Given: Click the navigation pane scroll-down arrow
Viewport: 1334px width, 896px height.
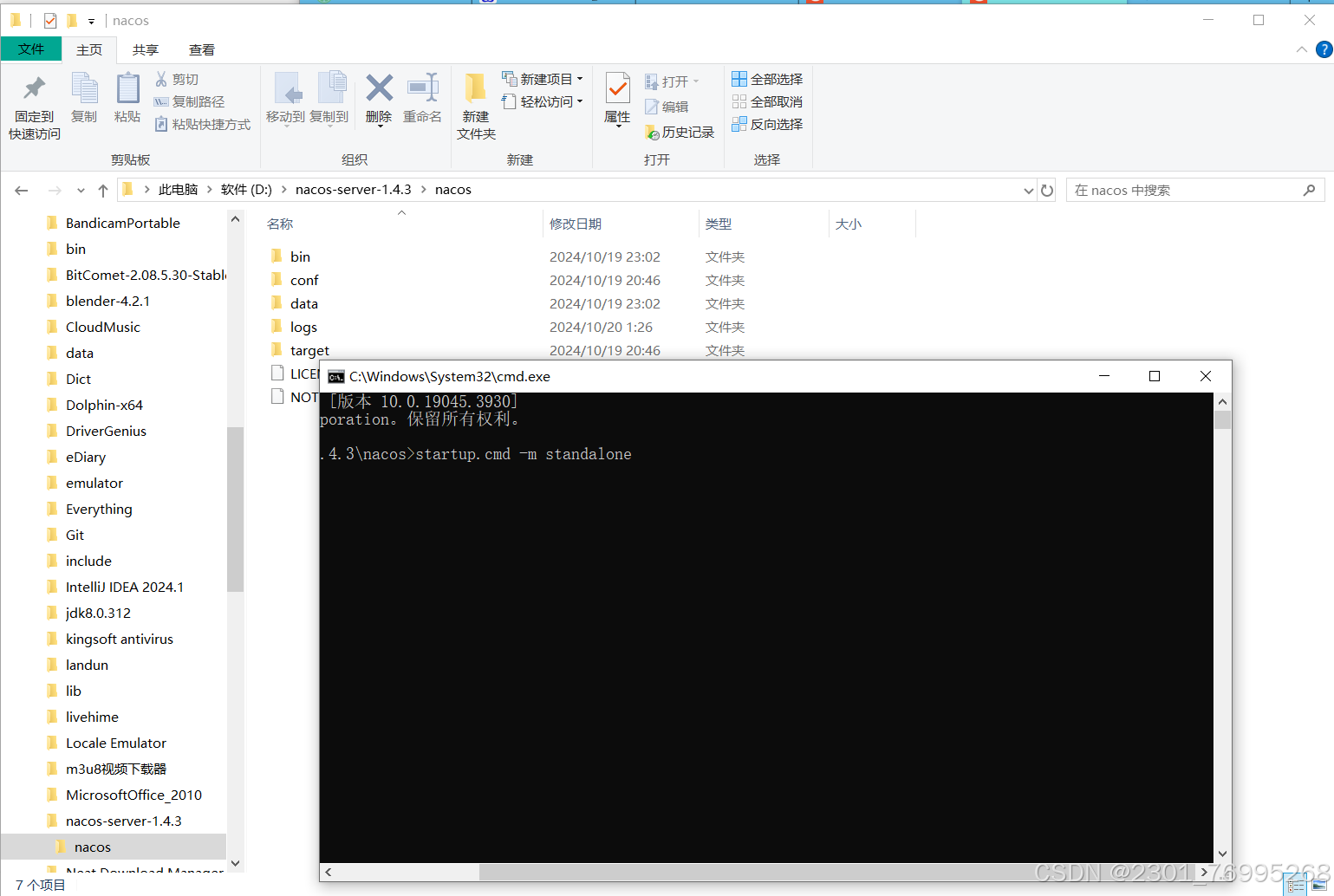Looking at the screenshot, I should [x=235, y=864].
